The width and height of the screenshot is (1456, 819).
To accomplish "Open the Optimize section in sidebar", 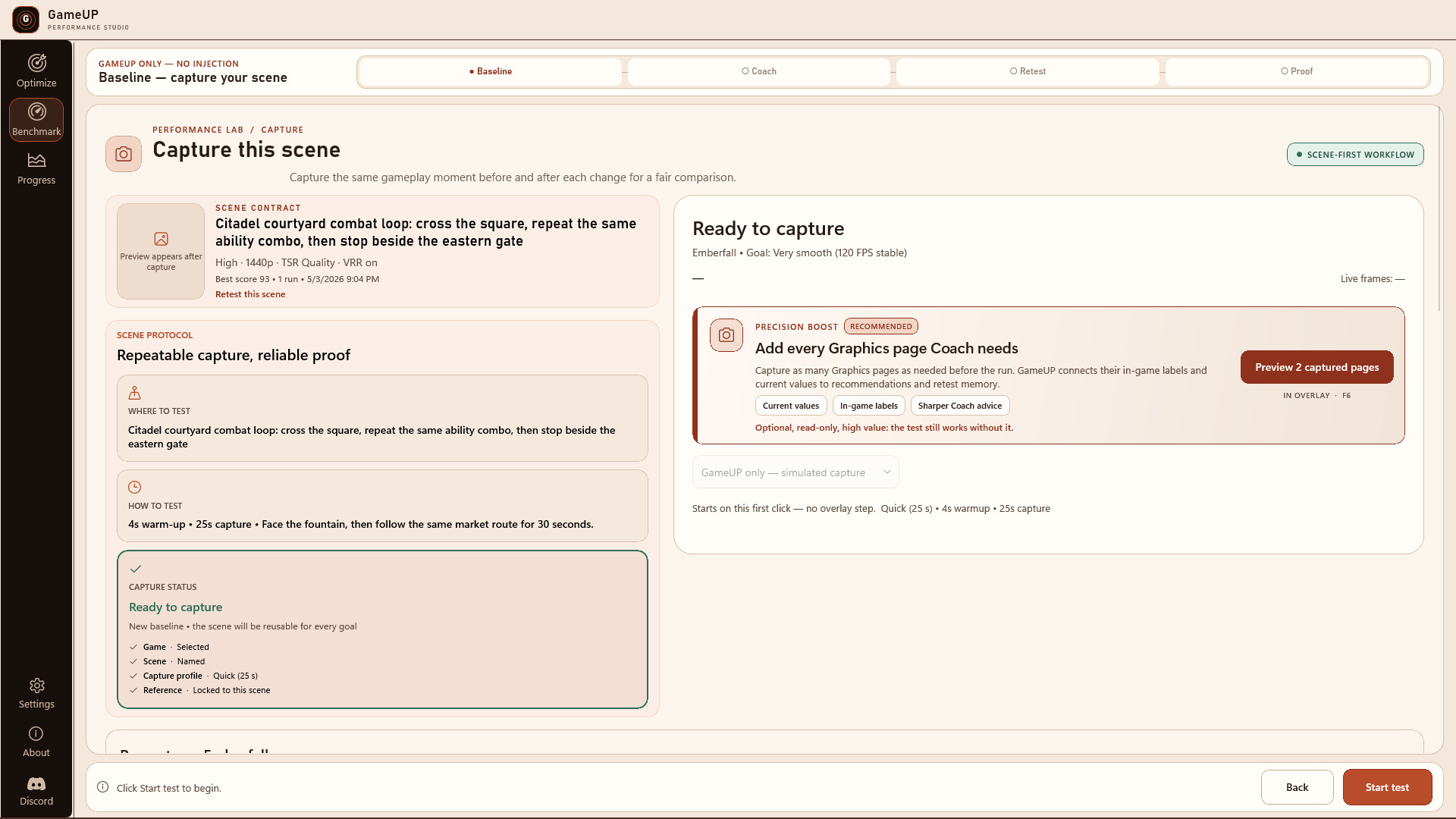I will [36, 71].
